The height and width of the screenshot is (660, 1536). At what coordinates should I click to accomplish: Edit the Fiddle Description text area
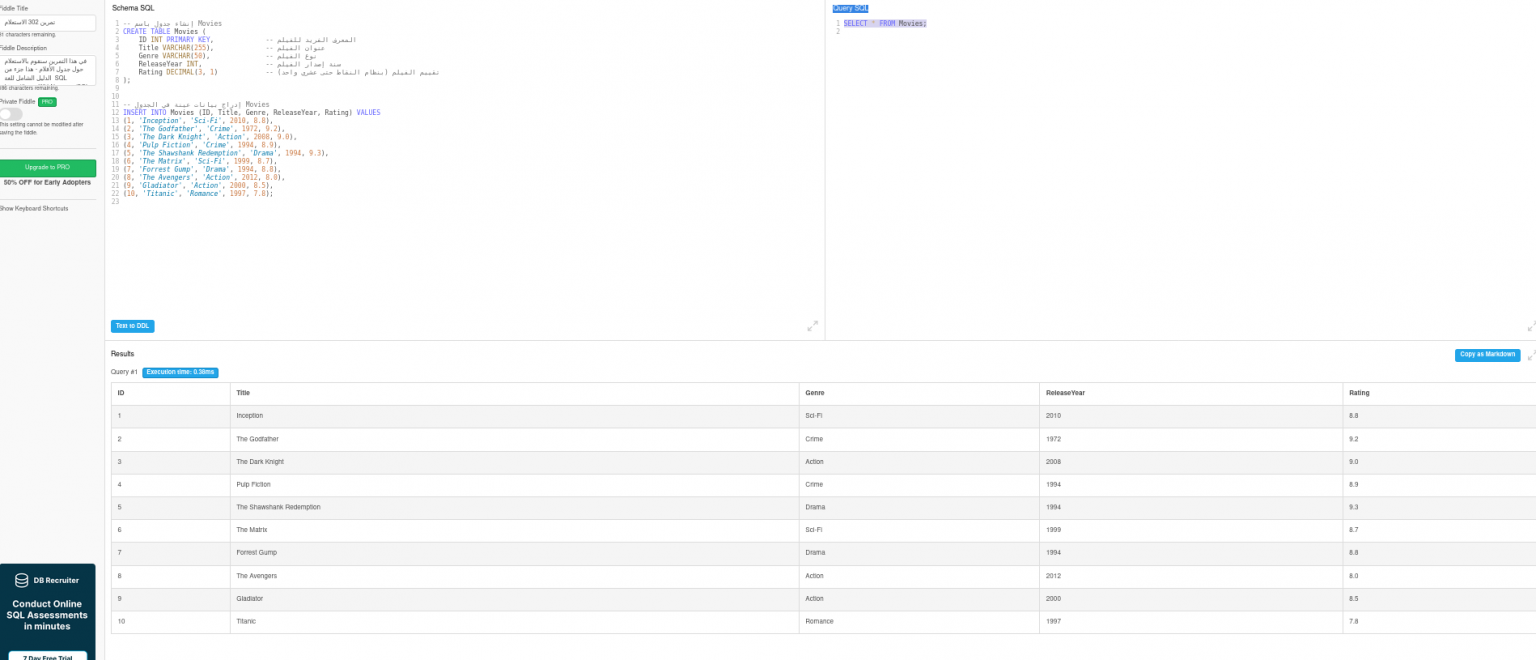[47, 70]
